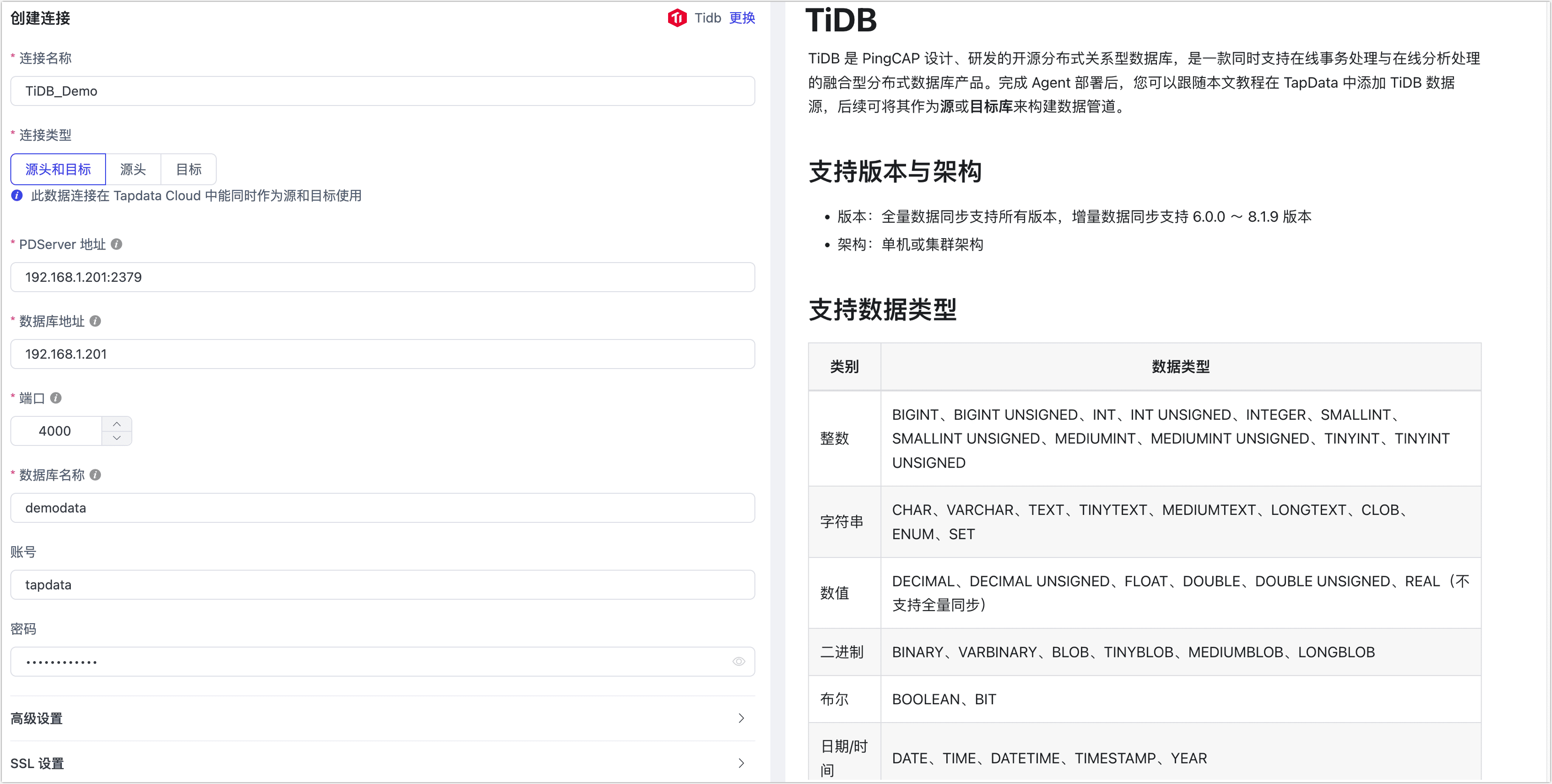Click the tapdata account input field
Screen dimensions: 1552x784
[382, 585]
